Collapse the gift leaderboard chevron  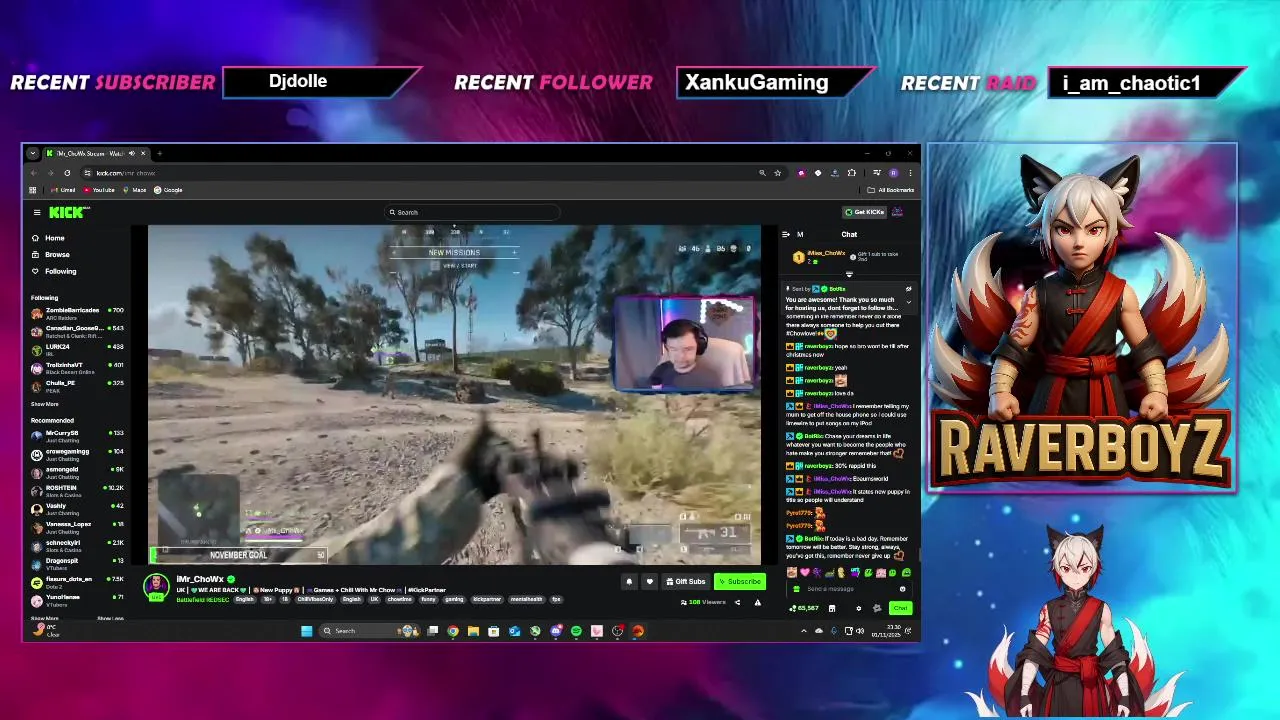click(849, 273)
